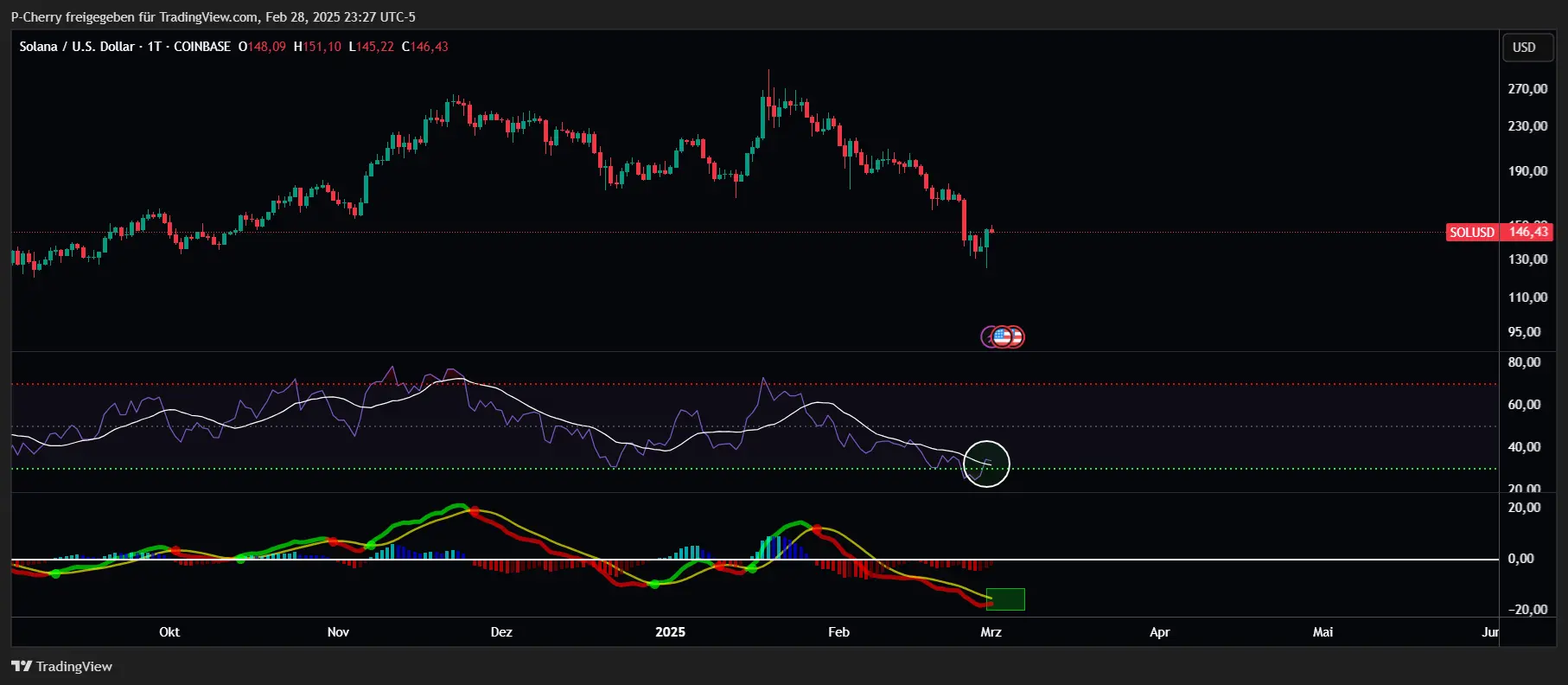This screenshot has height=685, width=1568.
Task: Click the COINBASE exchange label
Action: click(202, 47)
